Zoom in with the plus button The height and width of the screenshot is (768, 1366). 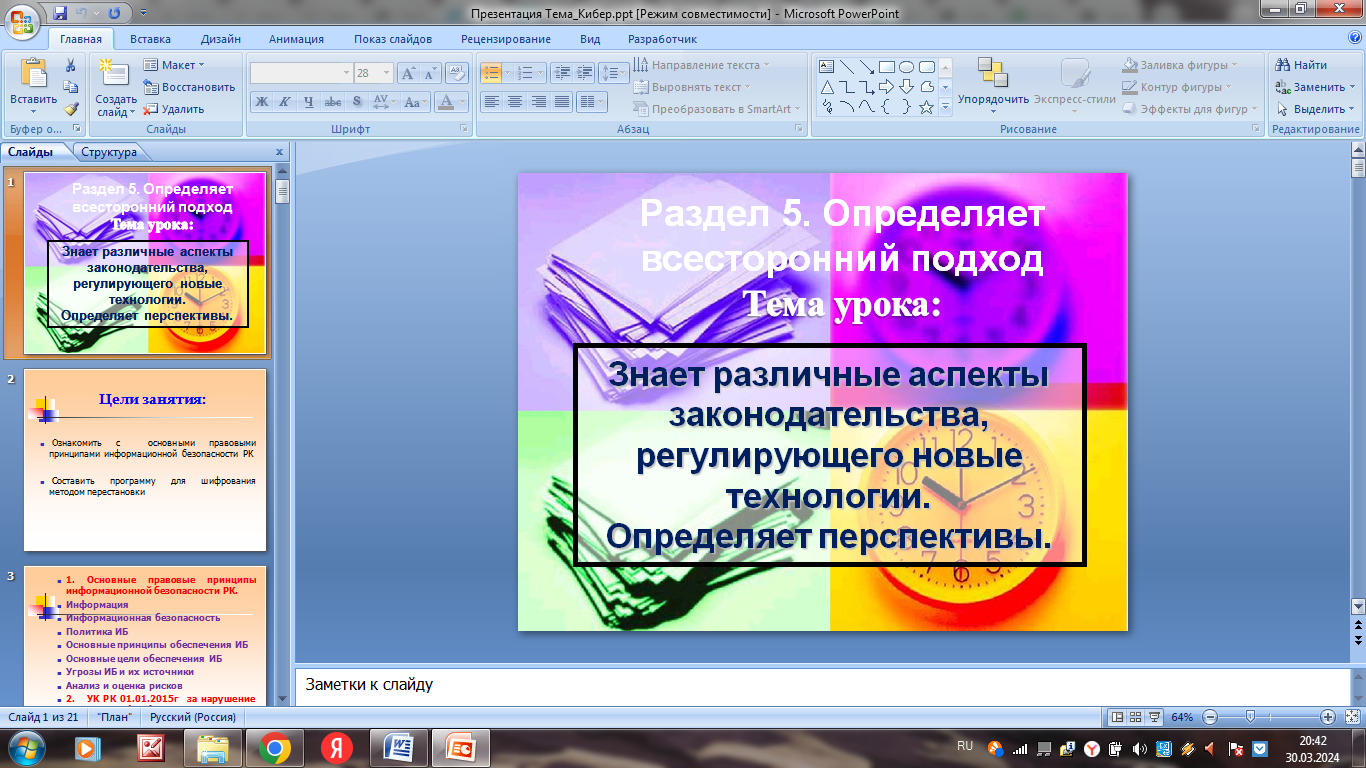pyautogui.click(x=1327, y=717)
